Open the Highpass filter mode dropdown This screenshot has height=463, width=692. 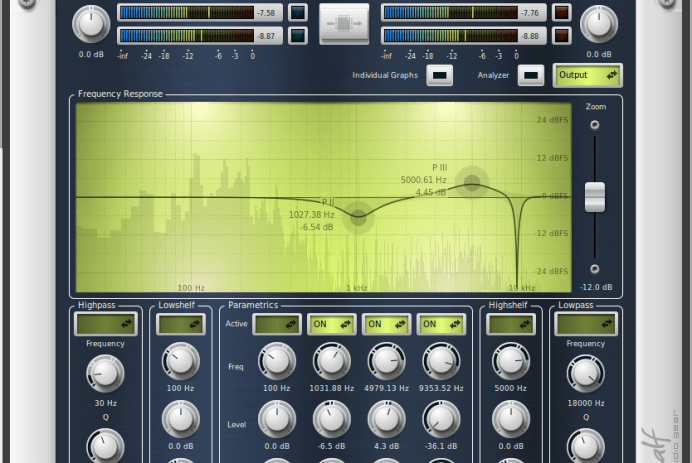pos(105,324)
